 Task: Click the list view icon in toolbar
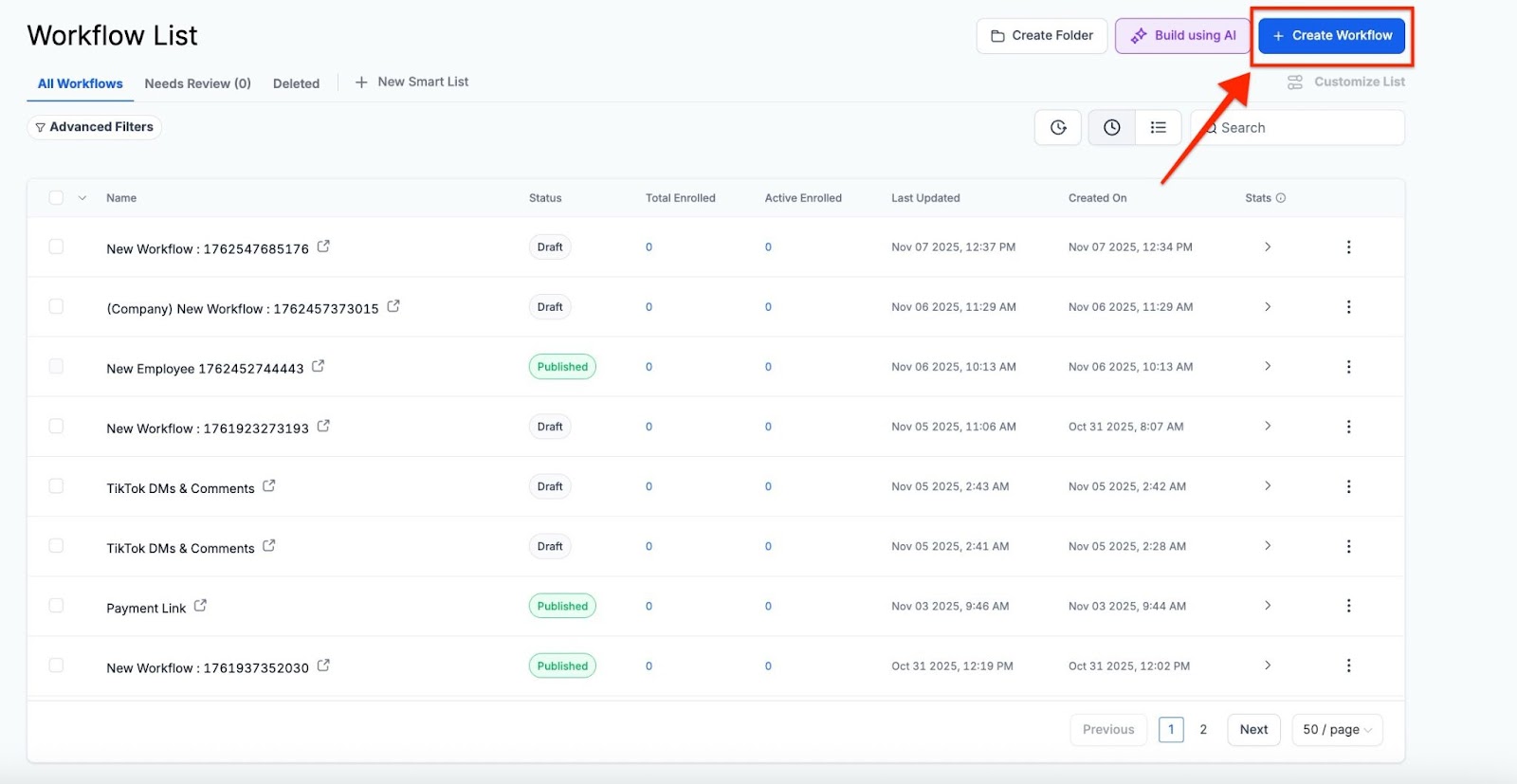pos(1158,127)
